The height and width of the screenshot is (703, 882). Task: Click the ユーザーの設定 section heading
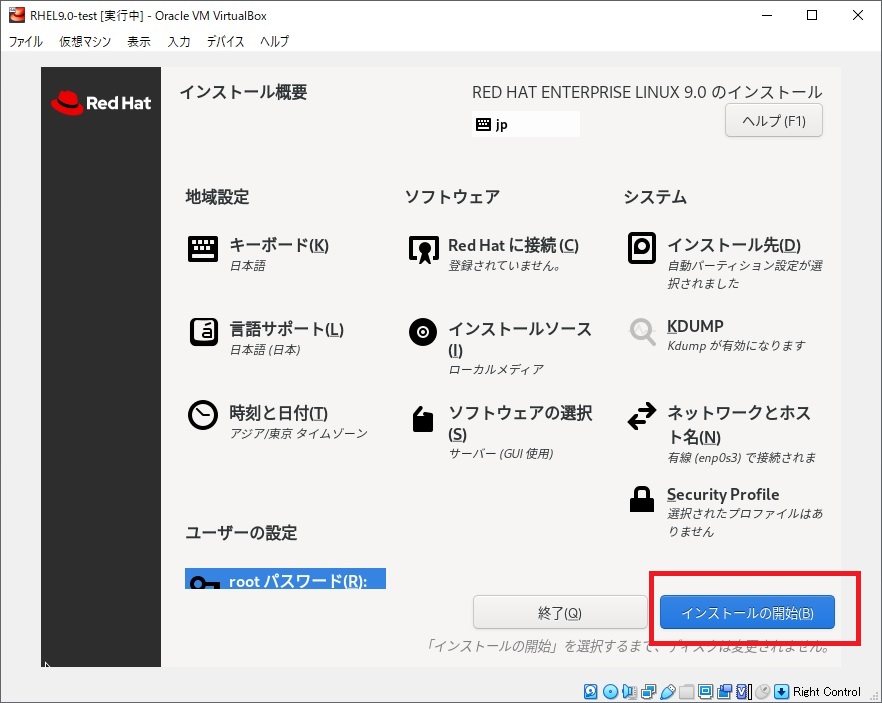point(241,533)
